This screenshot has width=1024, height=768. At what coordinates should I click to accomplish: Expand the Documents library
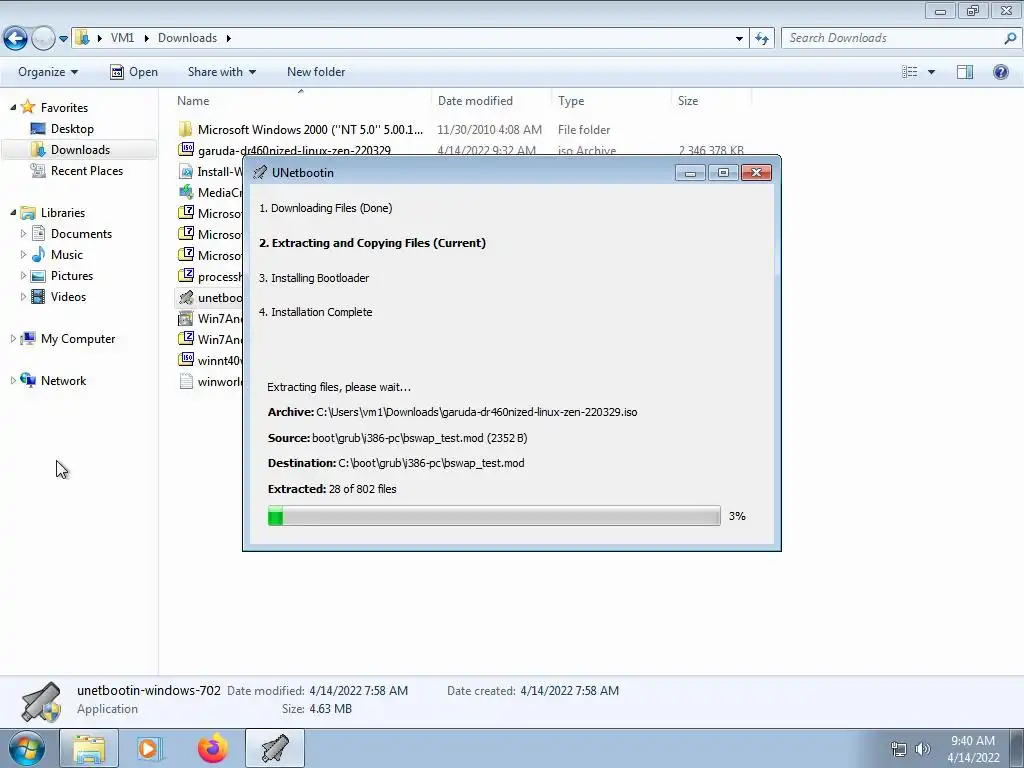24,233
